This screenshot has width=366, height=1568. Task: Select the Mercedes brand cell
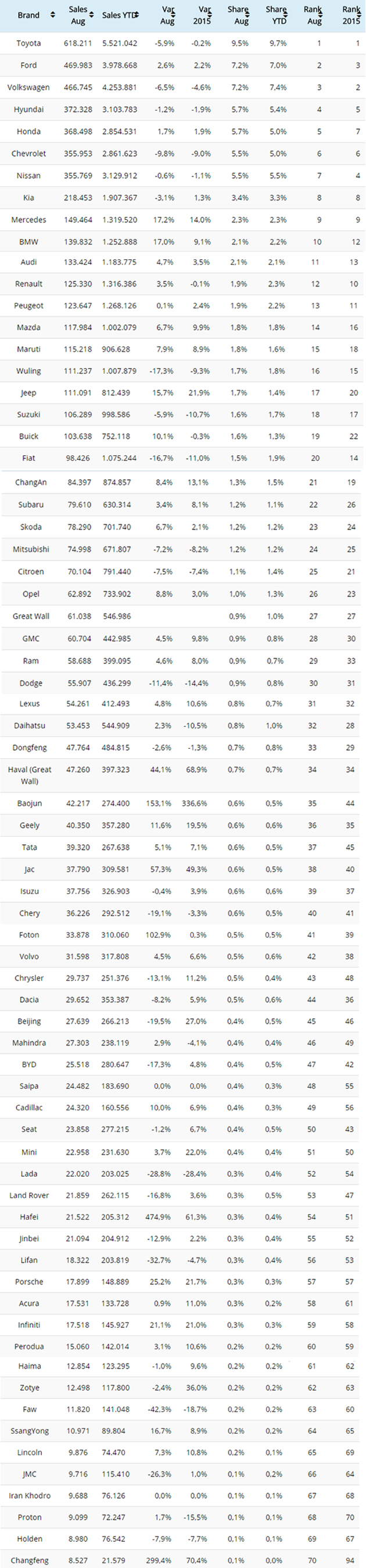(x=28, y=220)
